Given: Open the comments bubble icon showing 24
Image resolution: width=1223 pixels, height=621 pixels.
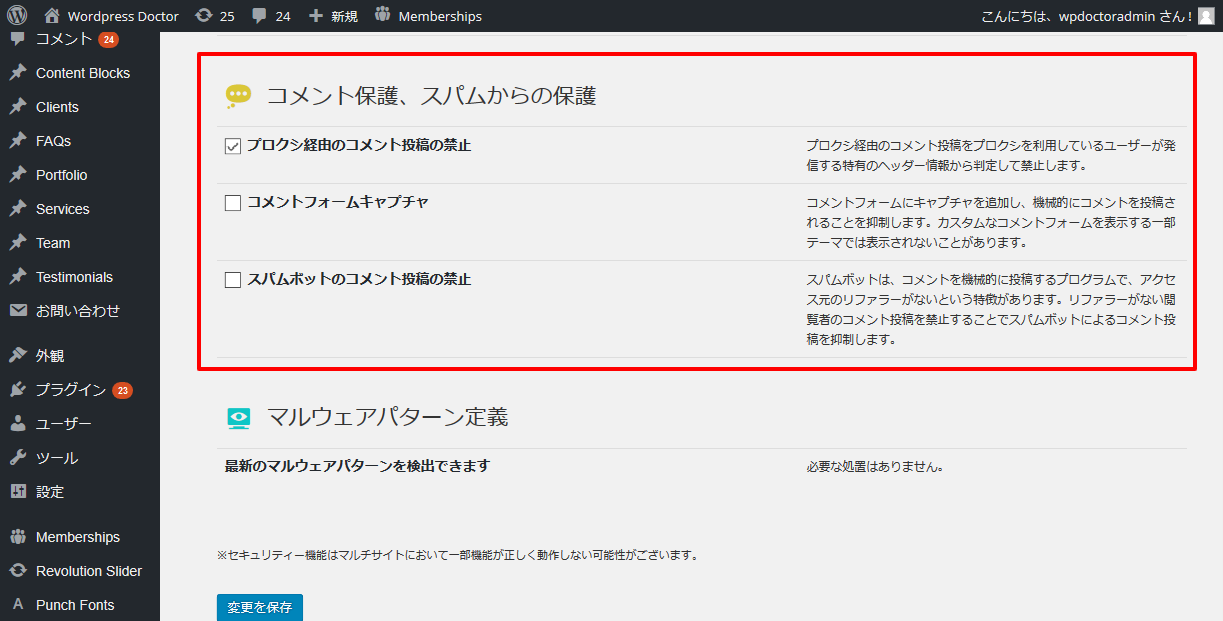Looking at the screenshot, I should (260, 16).
